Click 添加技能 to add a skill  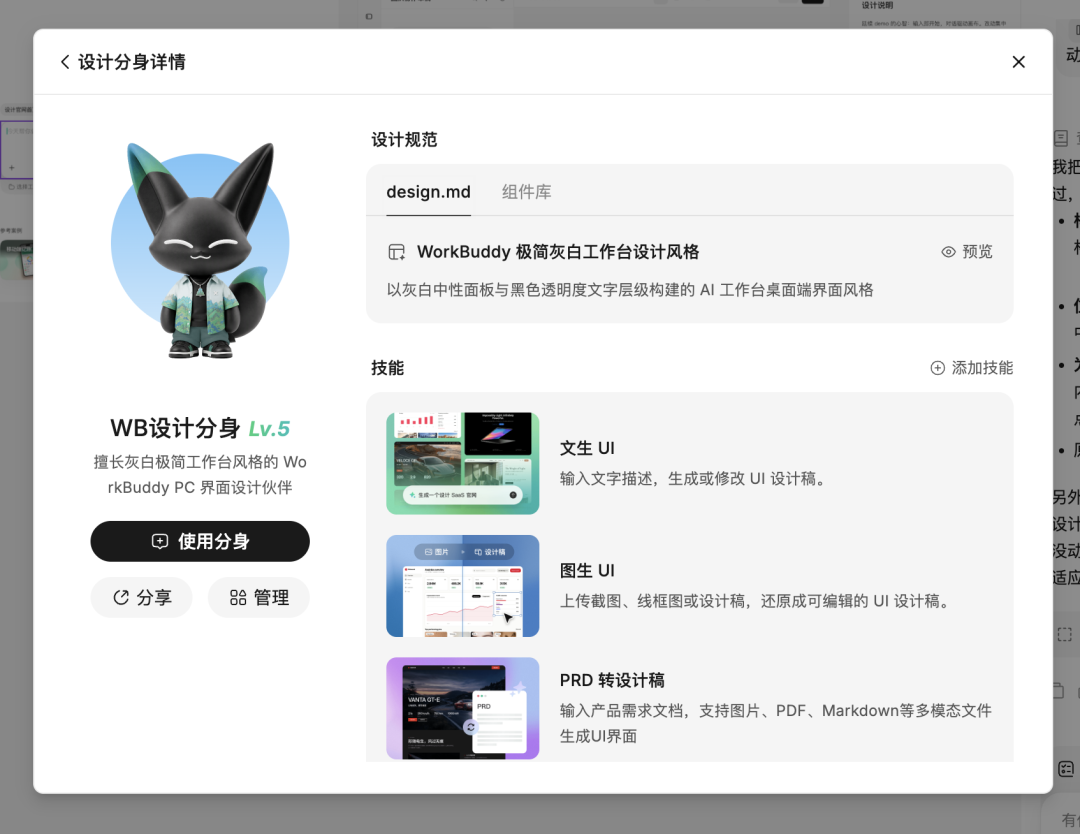coord(971,368)
